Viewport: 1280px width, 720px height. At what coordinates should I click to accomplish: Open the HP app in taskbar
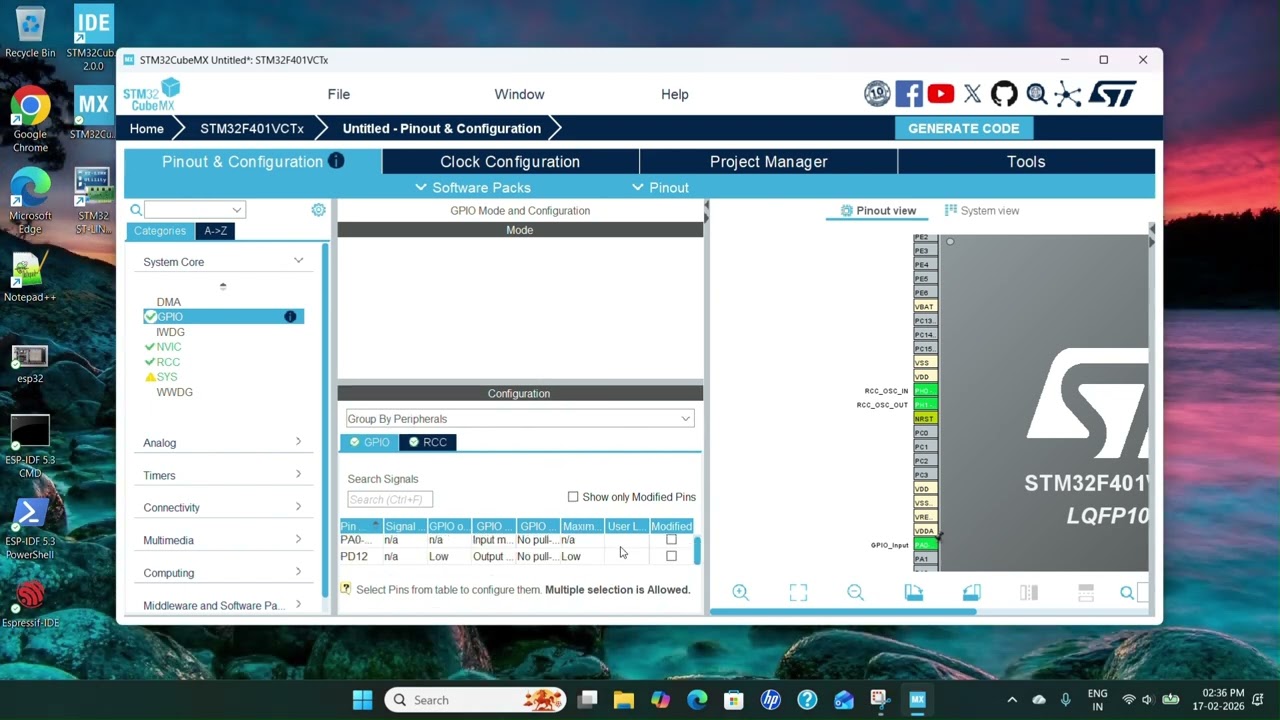click(770, 700)
